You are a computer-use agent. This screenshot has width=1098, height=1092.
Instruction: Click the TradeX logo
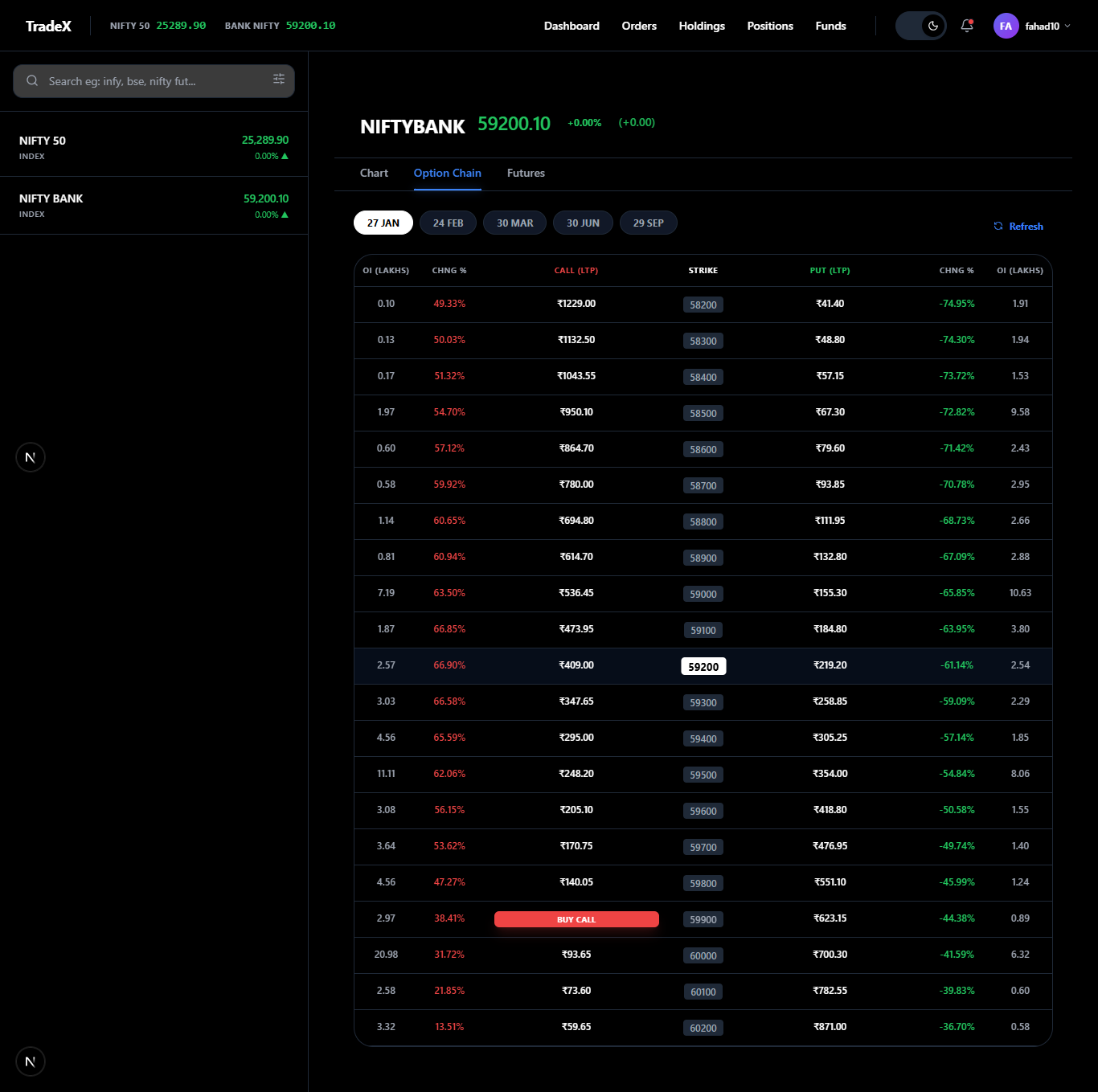[x=48, y=26]
